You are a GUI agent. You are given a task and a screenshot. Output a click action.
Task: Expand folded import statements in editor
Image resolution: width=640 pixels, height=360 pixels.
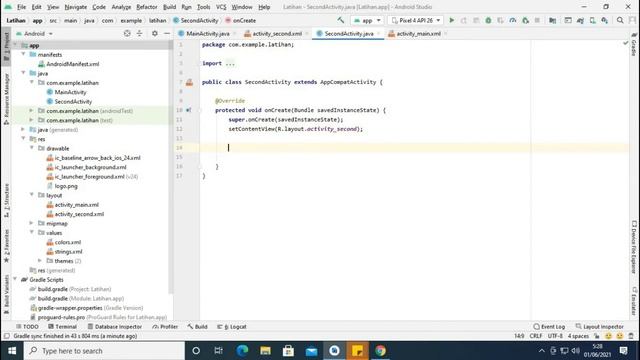coord(230,63)
